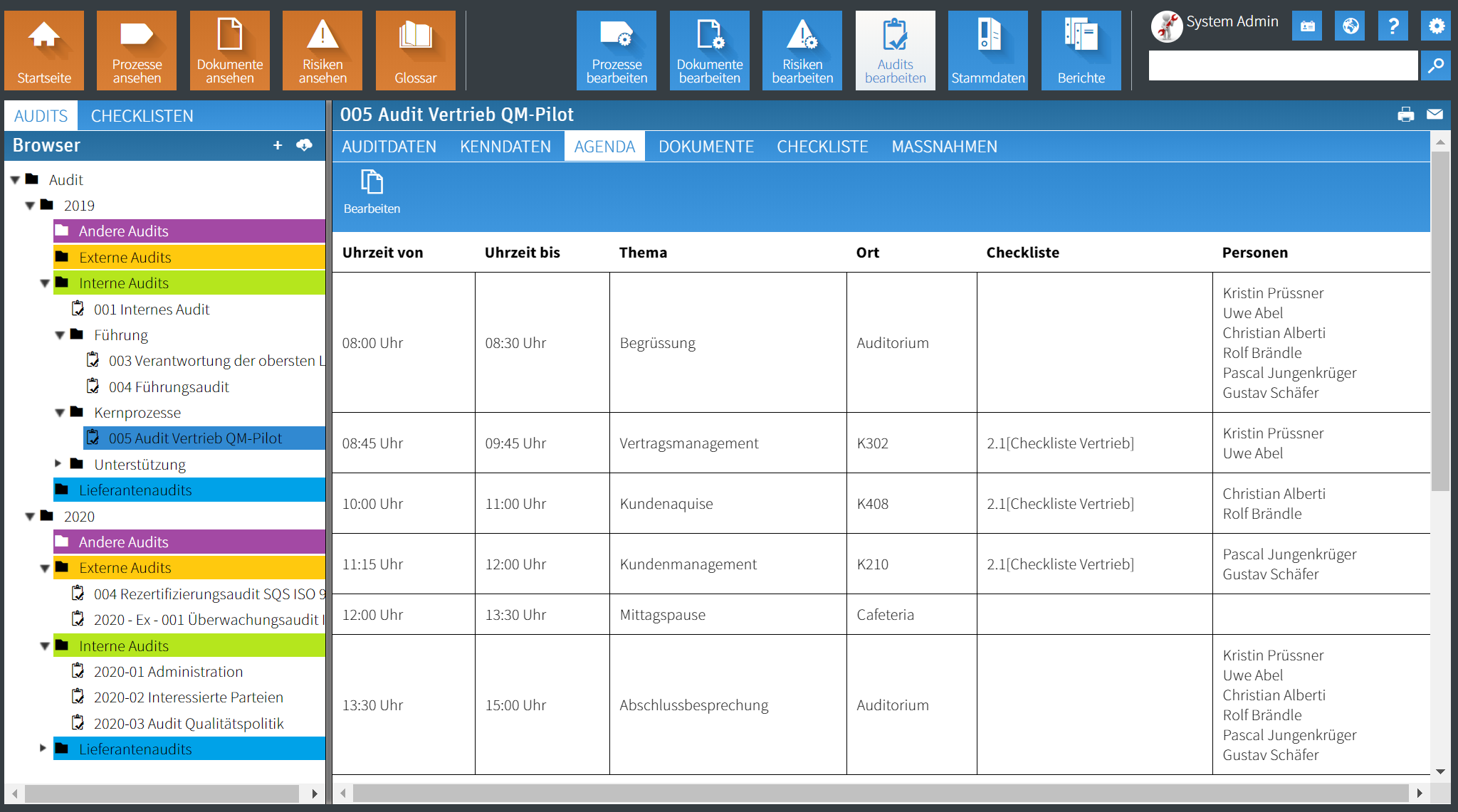Click inside the search input field
Viewport: 1458px width, 812px height.
1281,65
